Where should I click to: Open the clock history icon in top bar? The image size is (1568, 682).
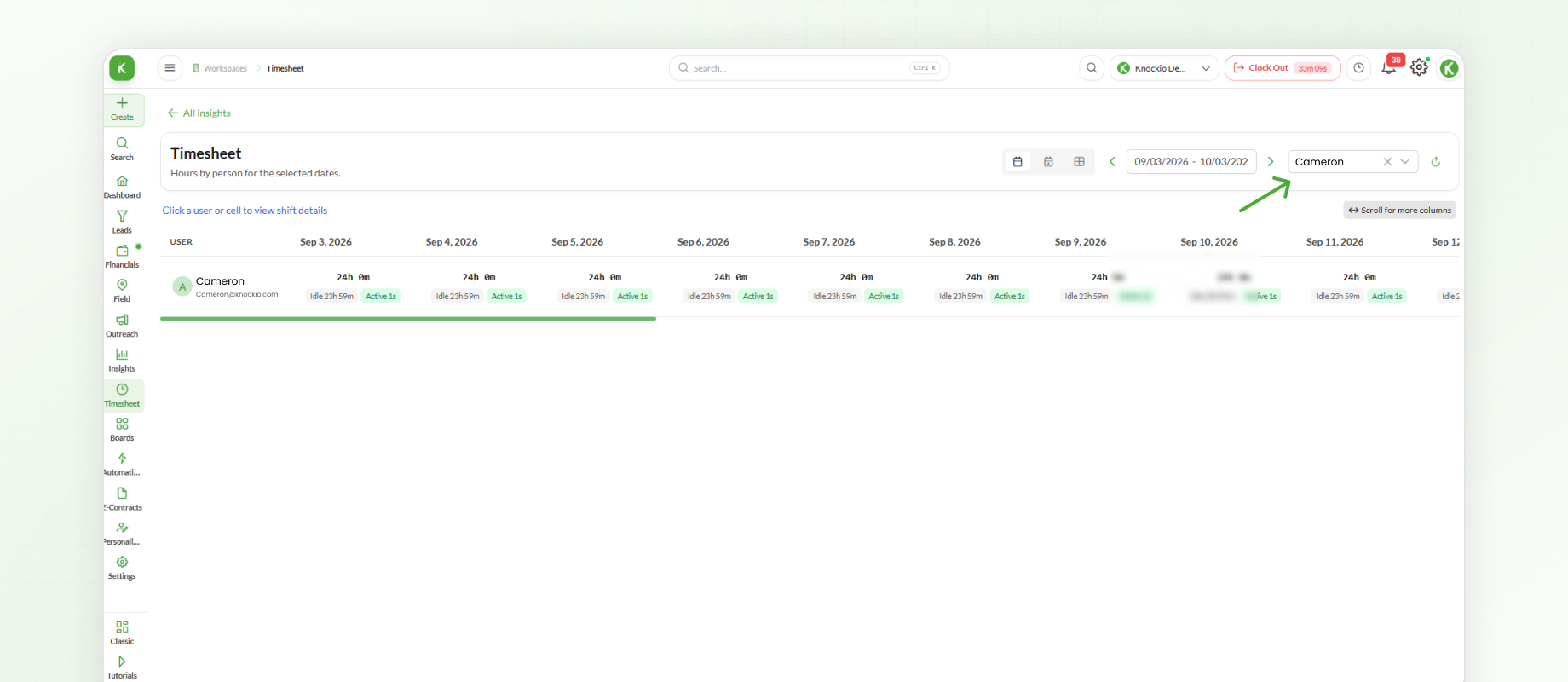[x=1358, y=68]
